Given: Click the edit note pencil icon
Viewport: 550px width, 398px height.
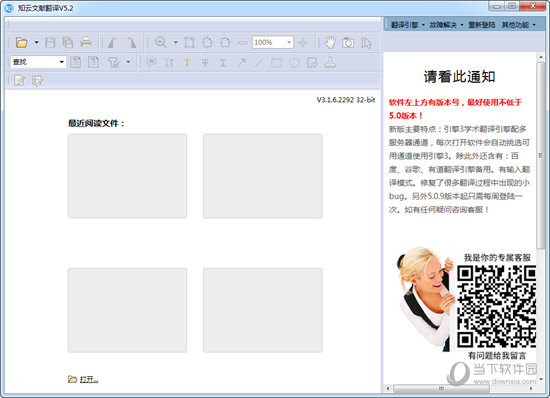Looking at the screenshot, I should 20,81.
